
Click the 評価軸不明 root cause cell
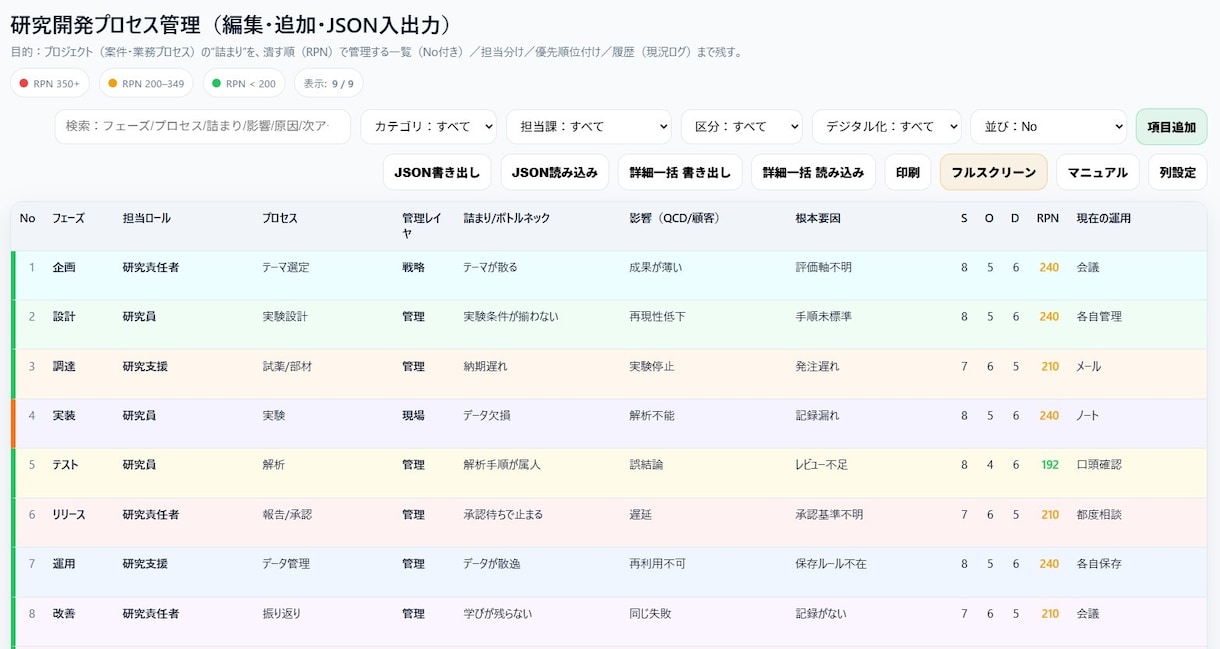click(x=824, y=267)
